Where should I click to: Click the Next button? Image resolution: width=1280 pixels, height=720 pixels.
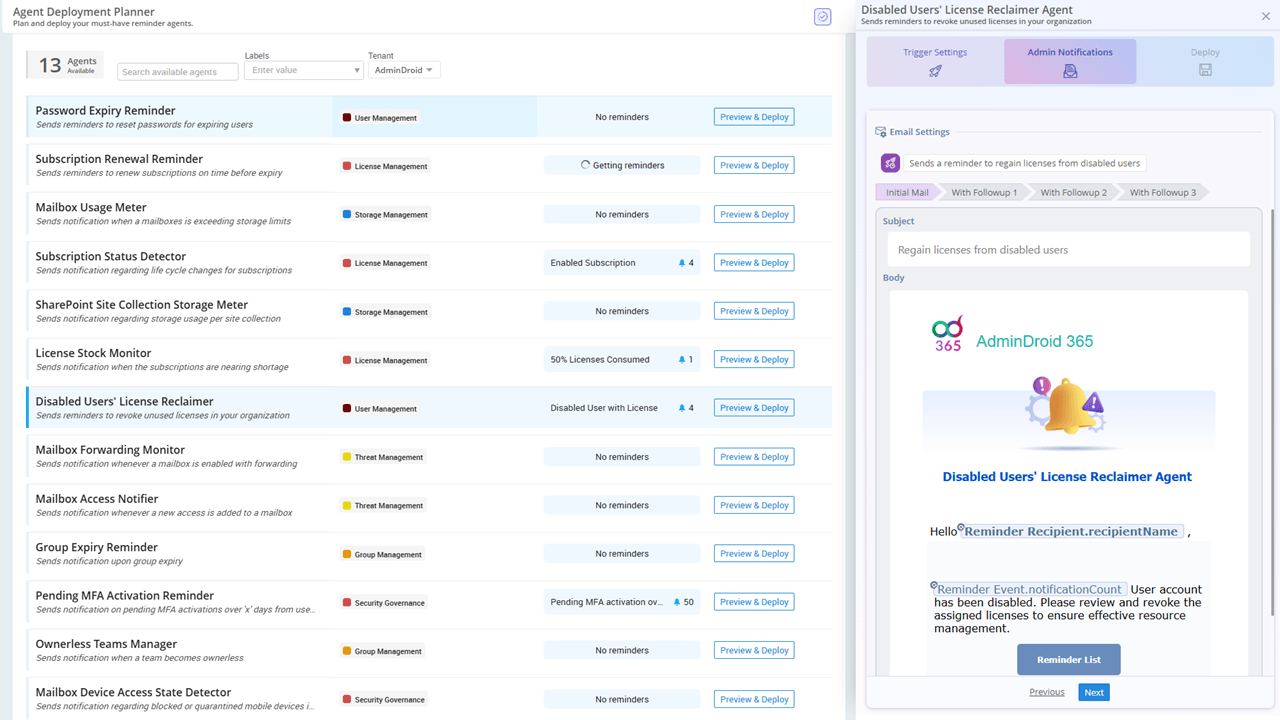(x=1094, y=692)
